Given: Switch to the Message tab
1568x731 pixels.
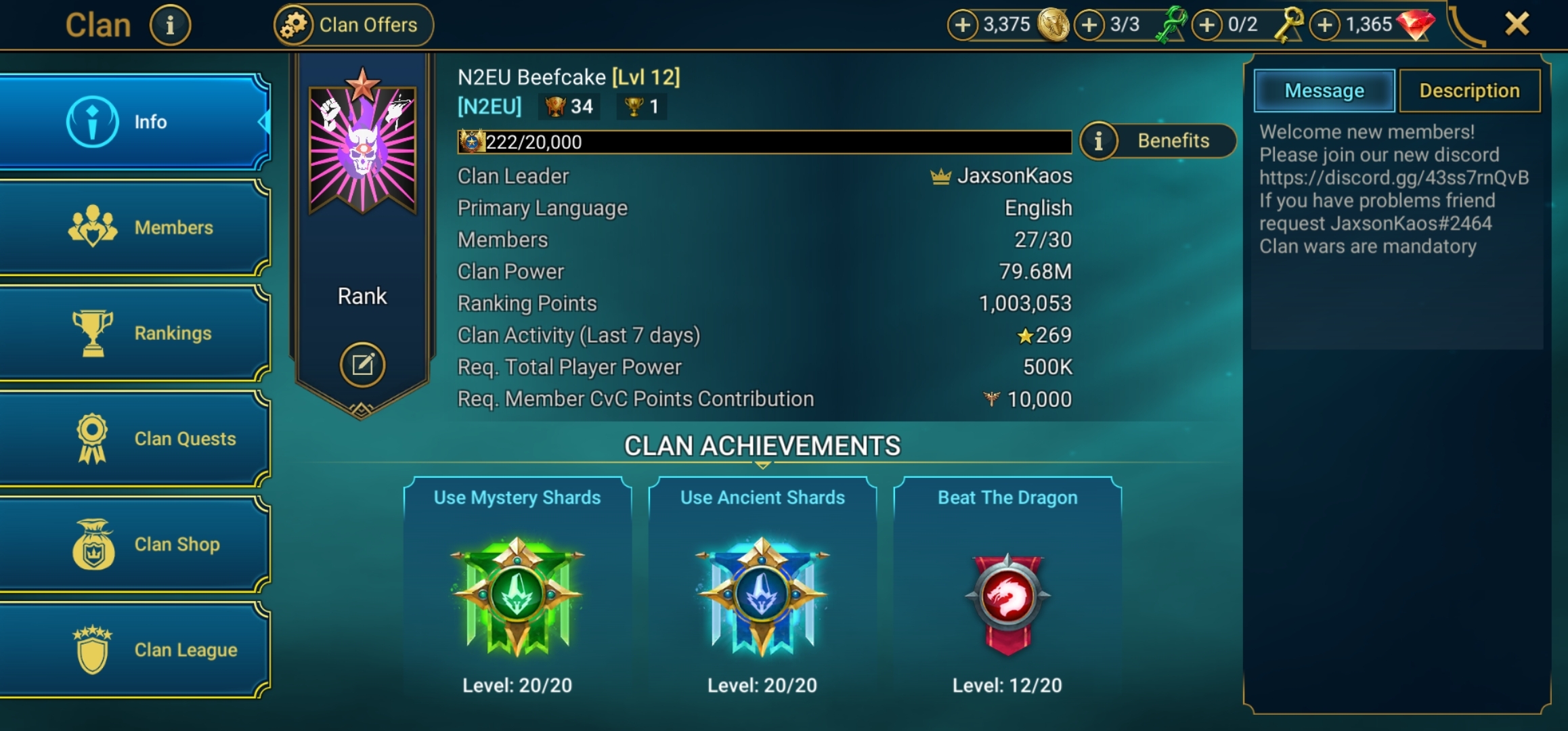Looking at the screenshot, I should coord(1324,91).
